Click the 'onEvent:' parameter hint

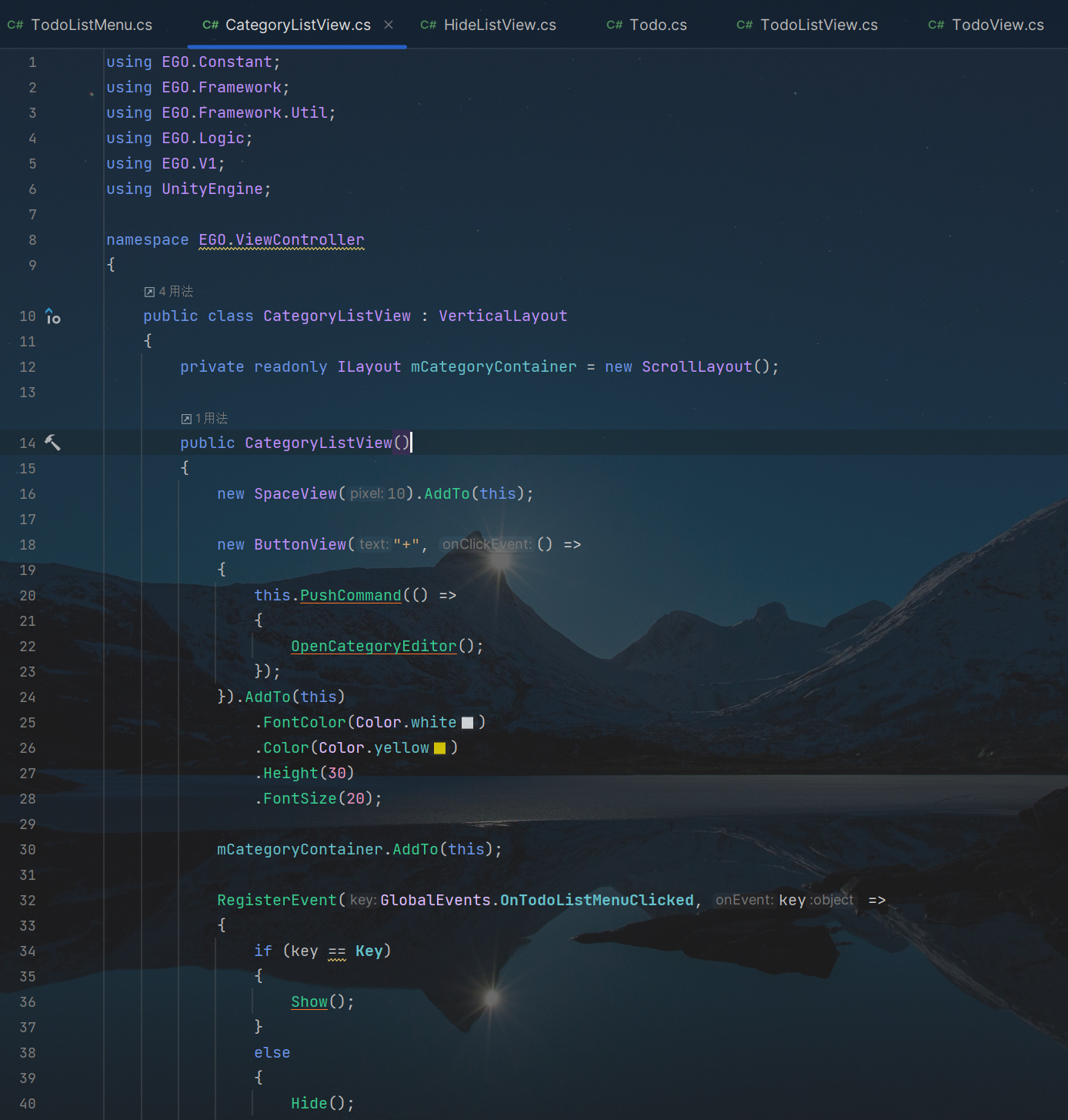click(x=744, y=900)
